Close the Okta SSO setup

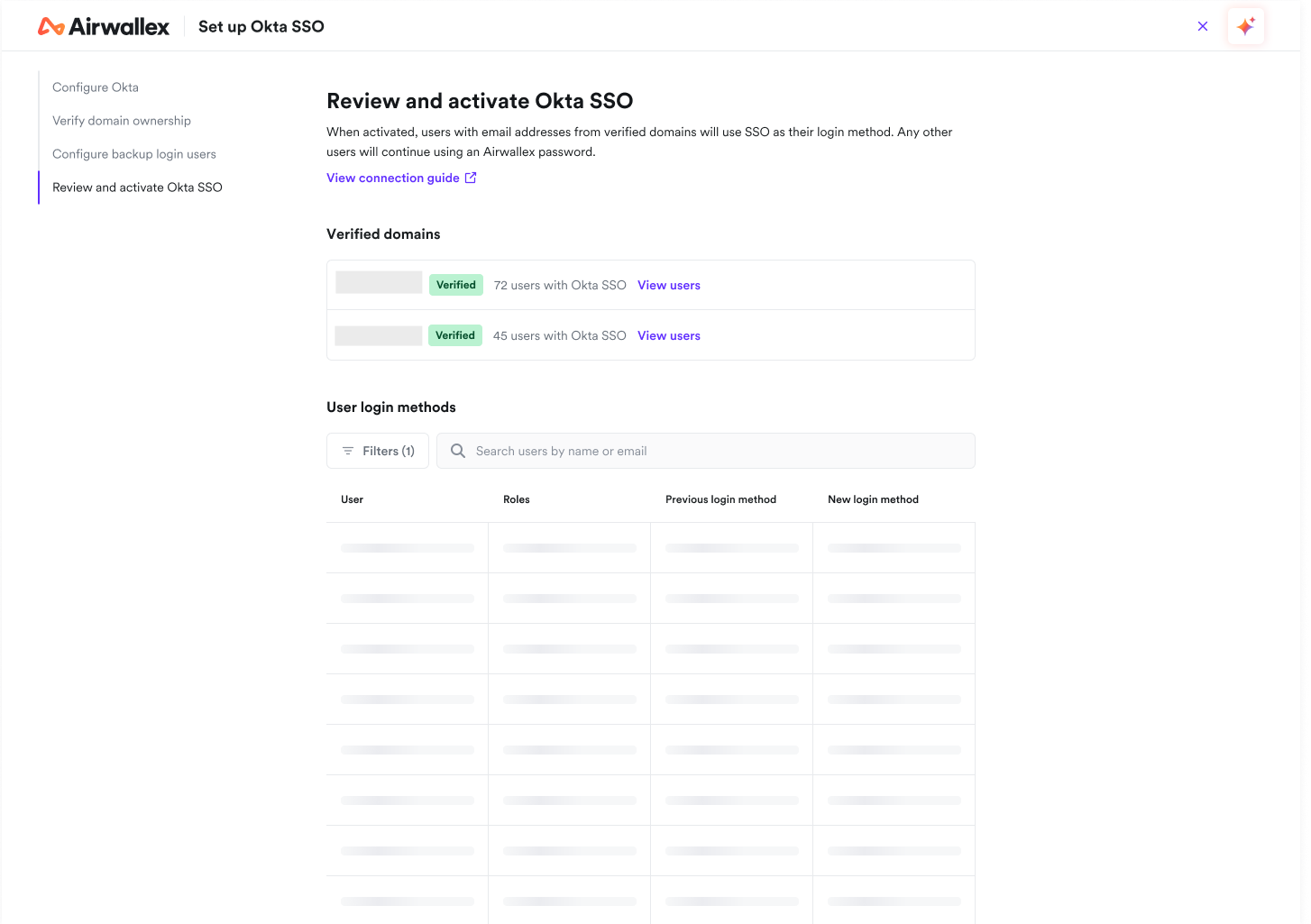coord(1203,26)
